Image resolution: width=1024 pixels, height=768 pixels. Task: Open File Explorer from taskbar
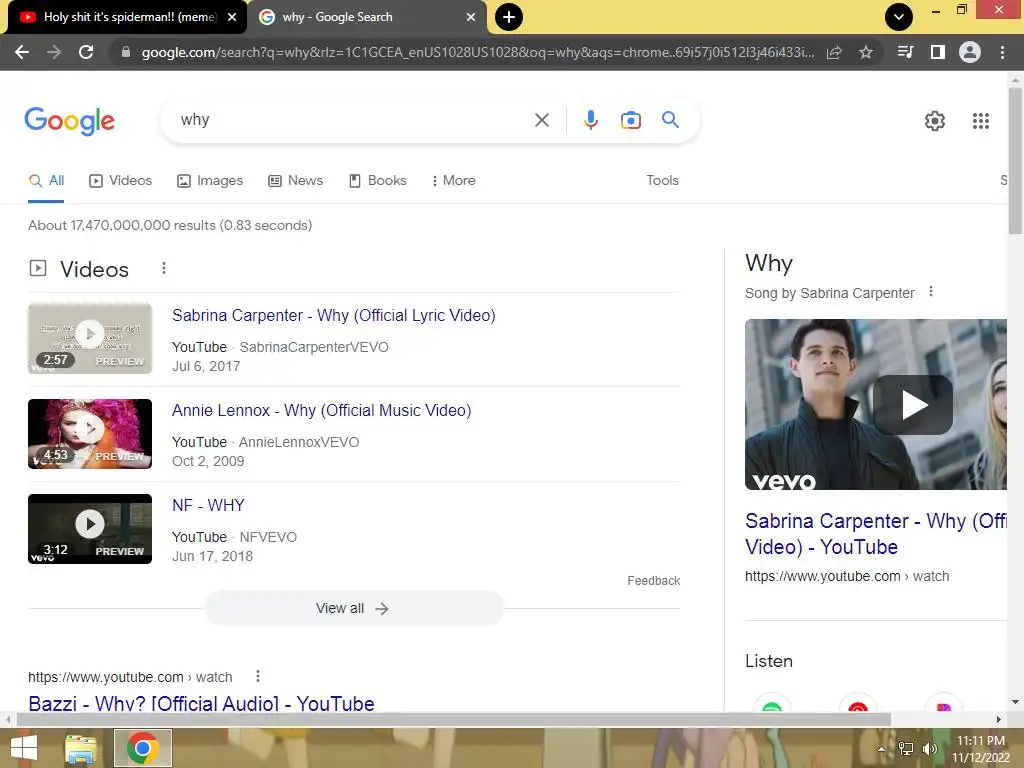click(x=80, y=748)
